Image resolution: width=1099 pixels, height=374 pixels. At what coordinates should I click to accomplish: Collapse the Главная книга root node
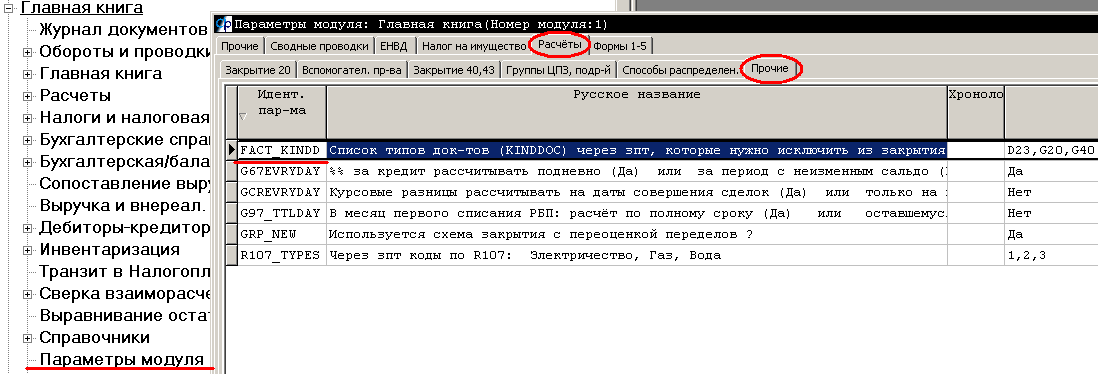[x=8, y=8]
